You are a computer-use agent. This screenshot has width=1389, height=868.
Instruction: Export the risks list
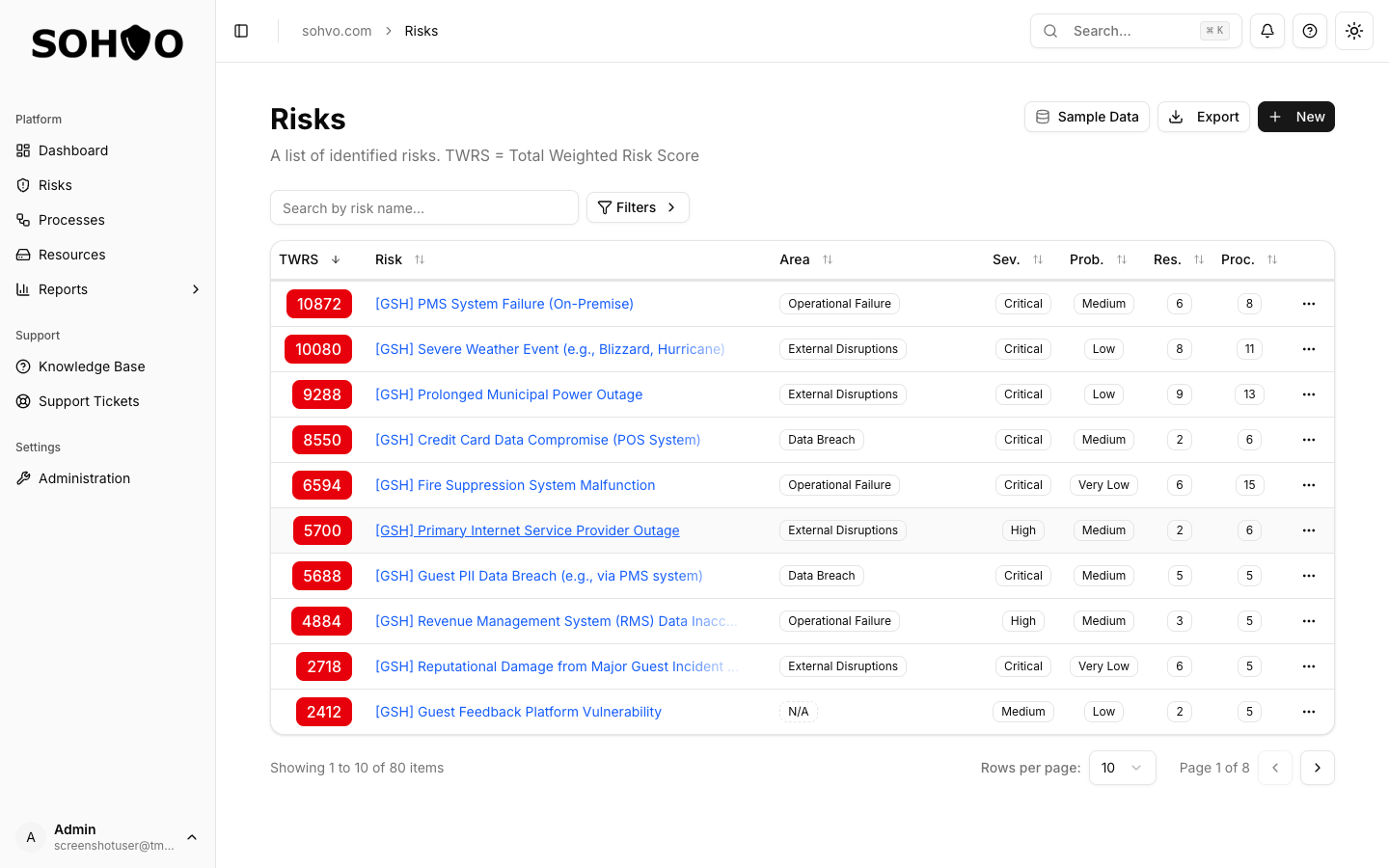click(x=1204, y=117)
